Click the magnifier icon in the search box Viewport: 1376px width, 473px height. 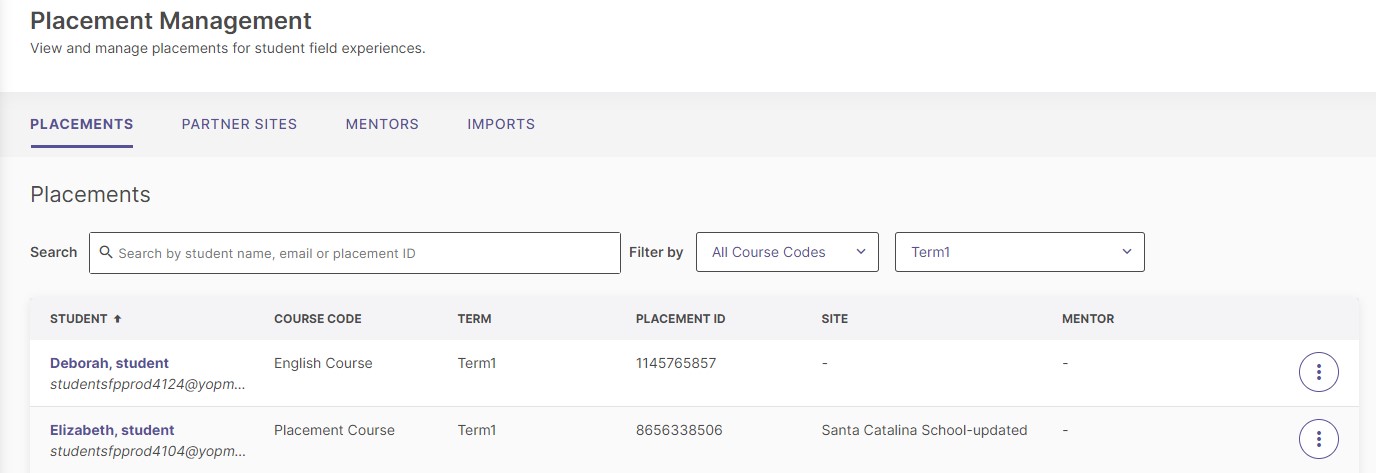[x=106, y=253]
